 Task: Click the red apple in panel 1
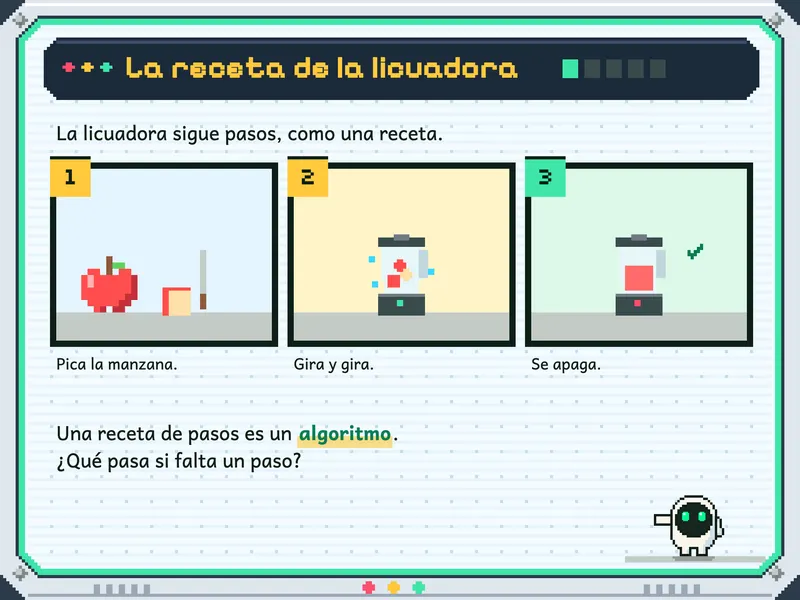pos(109,284)
